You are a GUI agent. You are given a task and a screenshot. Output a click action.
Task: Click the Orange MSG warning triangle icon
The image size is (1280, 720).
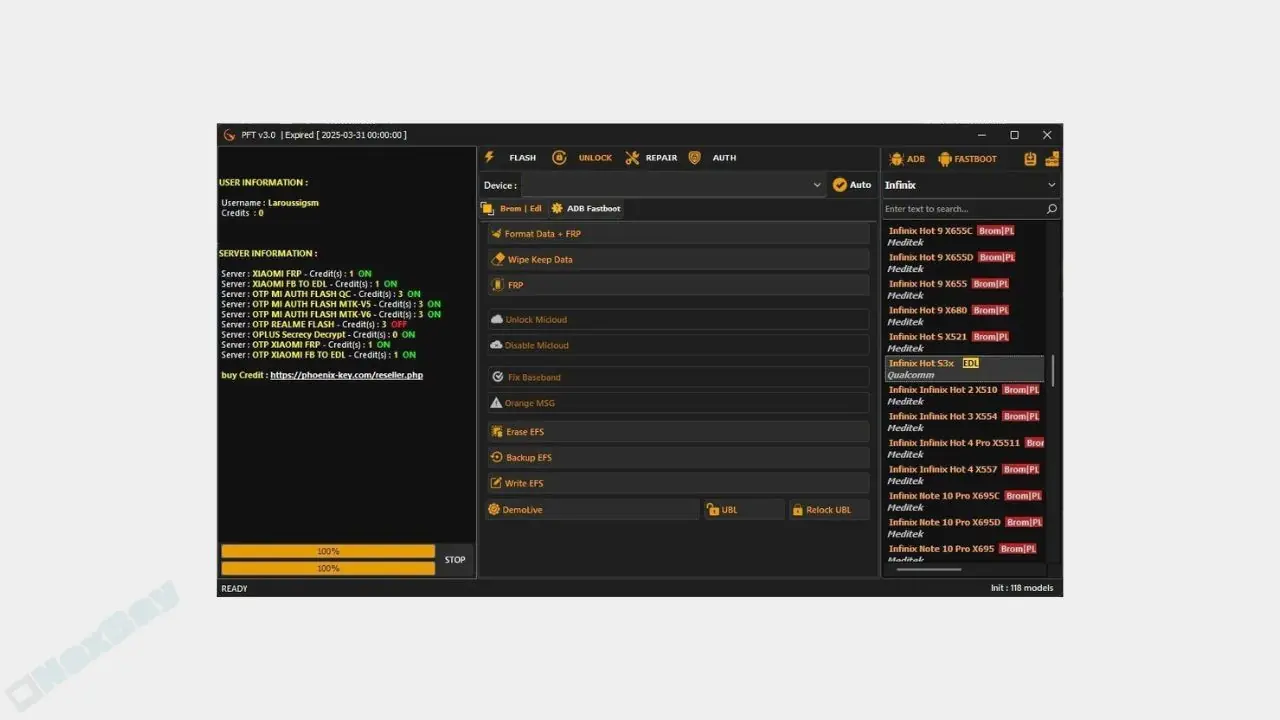(496, 403)
